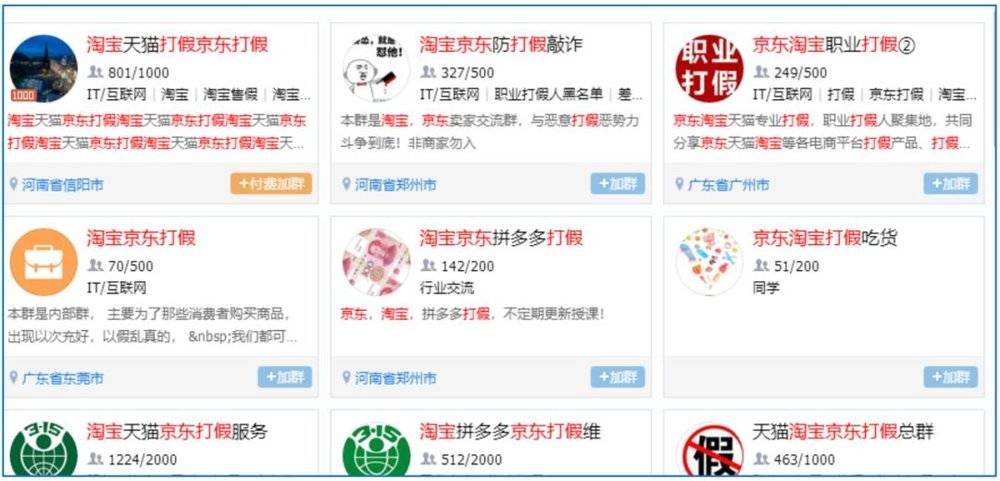
Task: Click the banknote avatar for 淘宝京东拼多多打假
Action: [x=376, y=262]
